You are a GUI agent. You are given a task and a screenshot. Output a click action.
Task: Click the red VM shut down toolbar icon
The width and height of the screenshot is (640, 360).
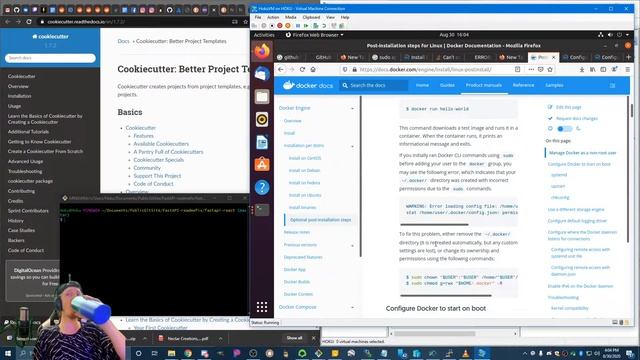tap(280, 26)
